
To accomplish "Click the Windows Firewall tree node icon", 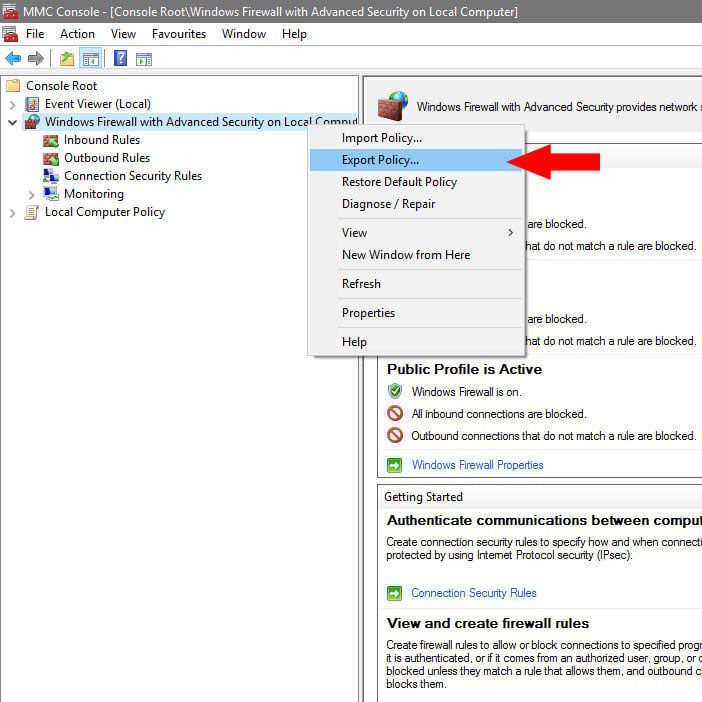I will 32,122.
